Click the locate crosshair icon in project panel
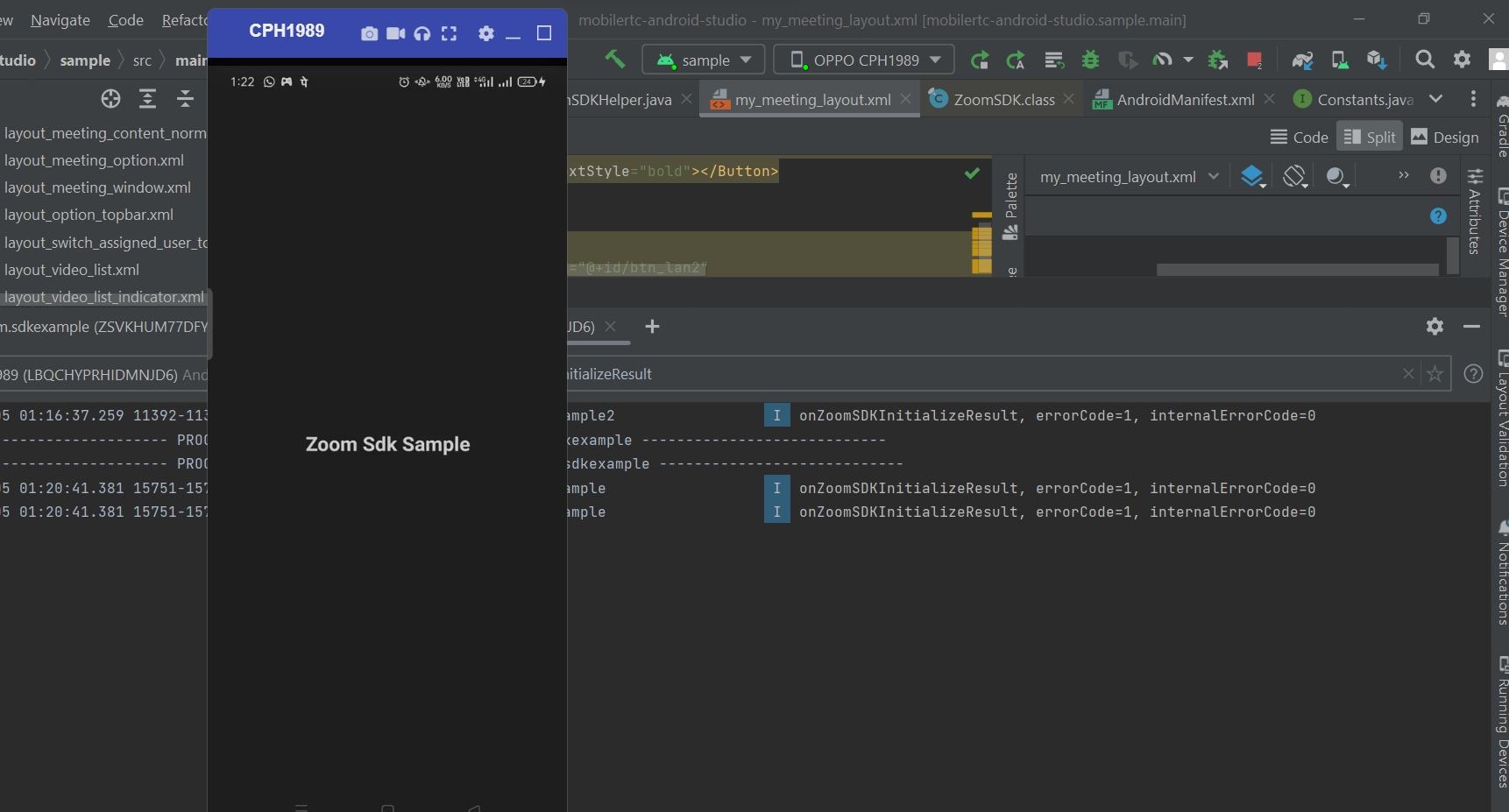This screenshot has width=1509, height=812. pyautogui.click(x=110, y=99)
